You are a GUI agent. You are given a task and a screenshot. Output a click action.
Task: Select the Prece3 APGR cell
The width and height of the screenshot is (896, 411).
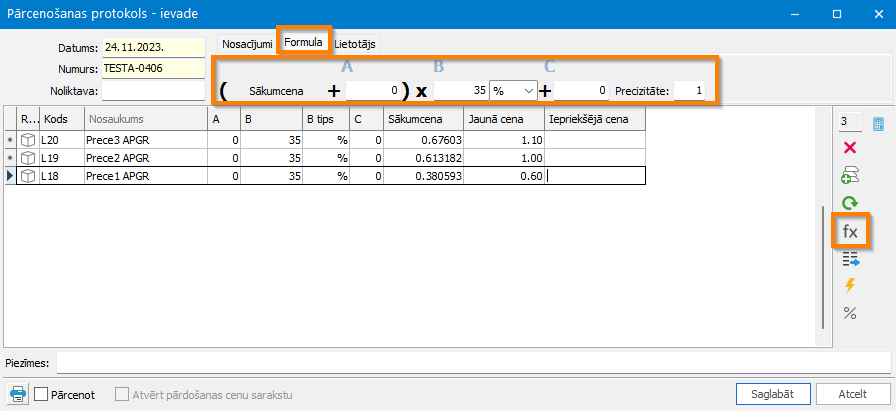146,140
